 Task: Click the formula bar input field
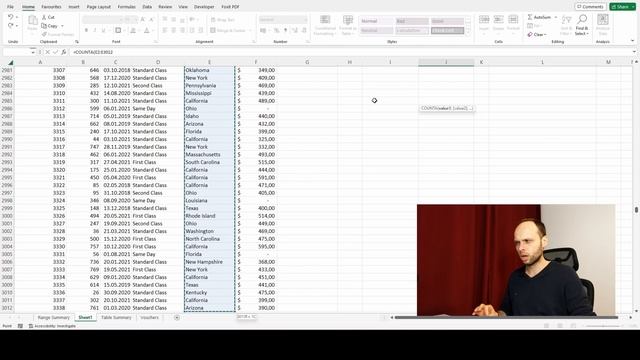pyautogui.click(x=351, y=52)
